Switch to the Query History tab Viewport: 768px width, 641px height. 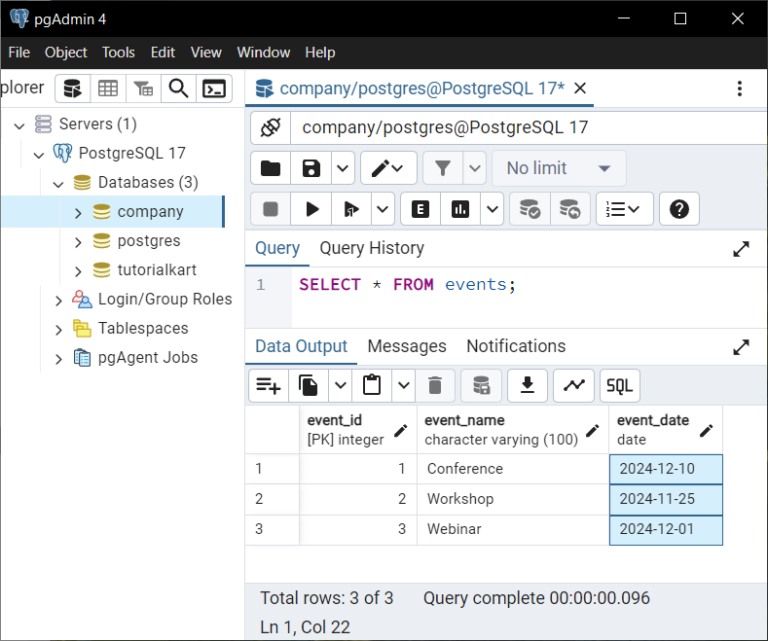[372, 248]
